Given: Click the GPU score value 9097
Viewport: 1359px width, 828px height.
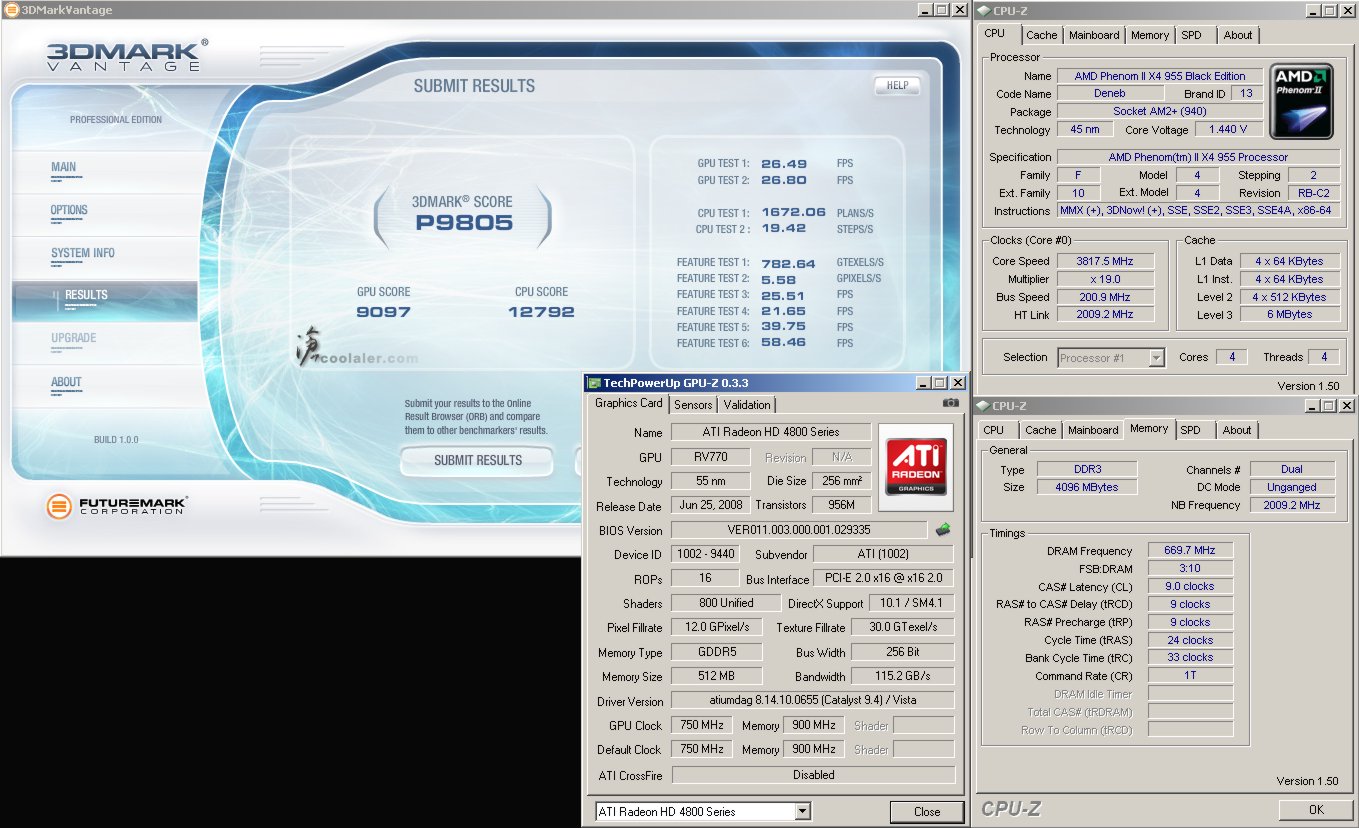Looking at the screenshot, I should point(384,312).
